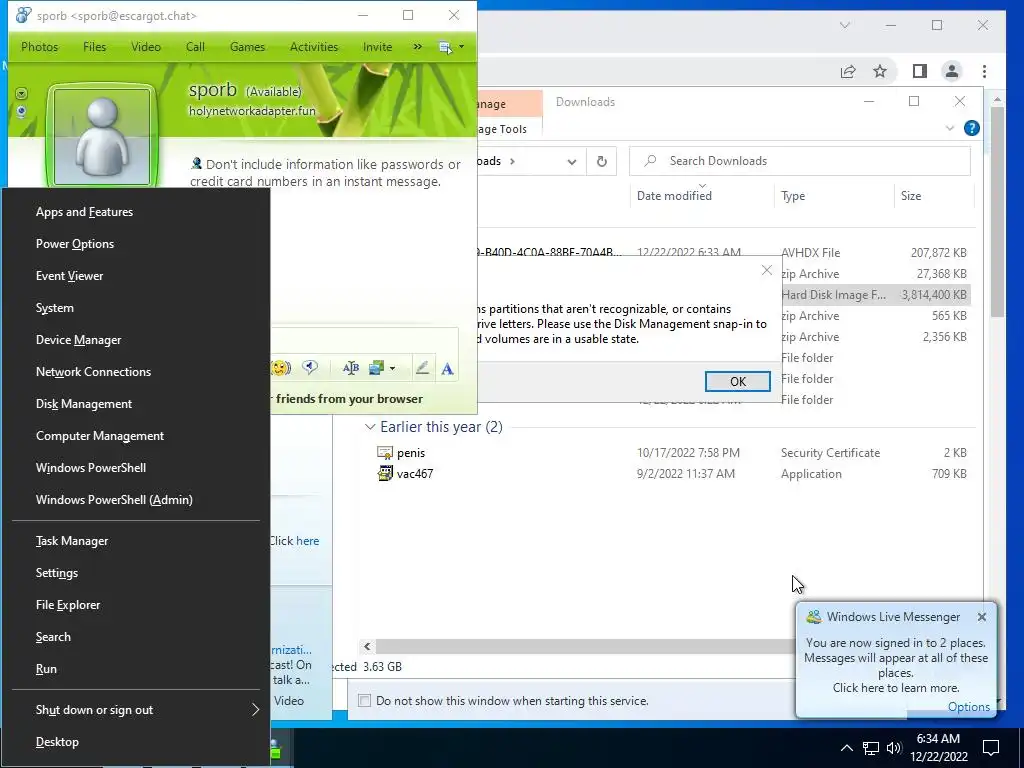Screen dimensions: 1024x768
Task: Sort by the Size column header
Action: [x=911, y=196]
